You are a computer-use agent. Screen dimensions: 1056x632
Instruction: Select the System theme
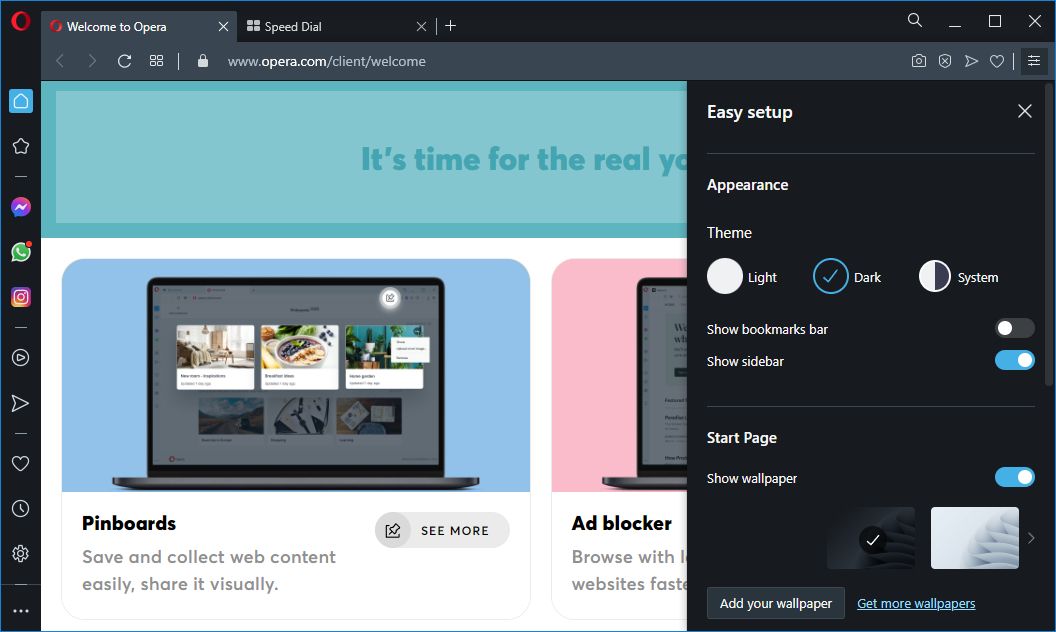[x=958, y=277]
